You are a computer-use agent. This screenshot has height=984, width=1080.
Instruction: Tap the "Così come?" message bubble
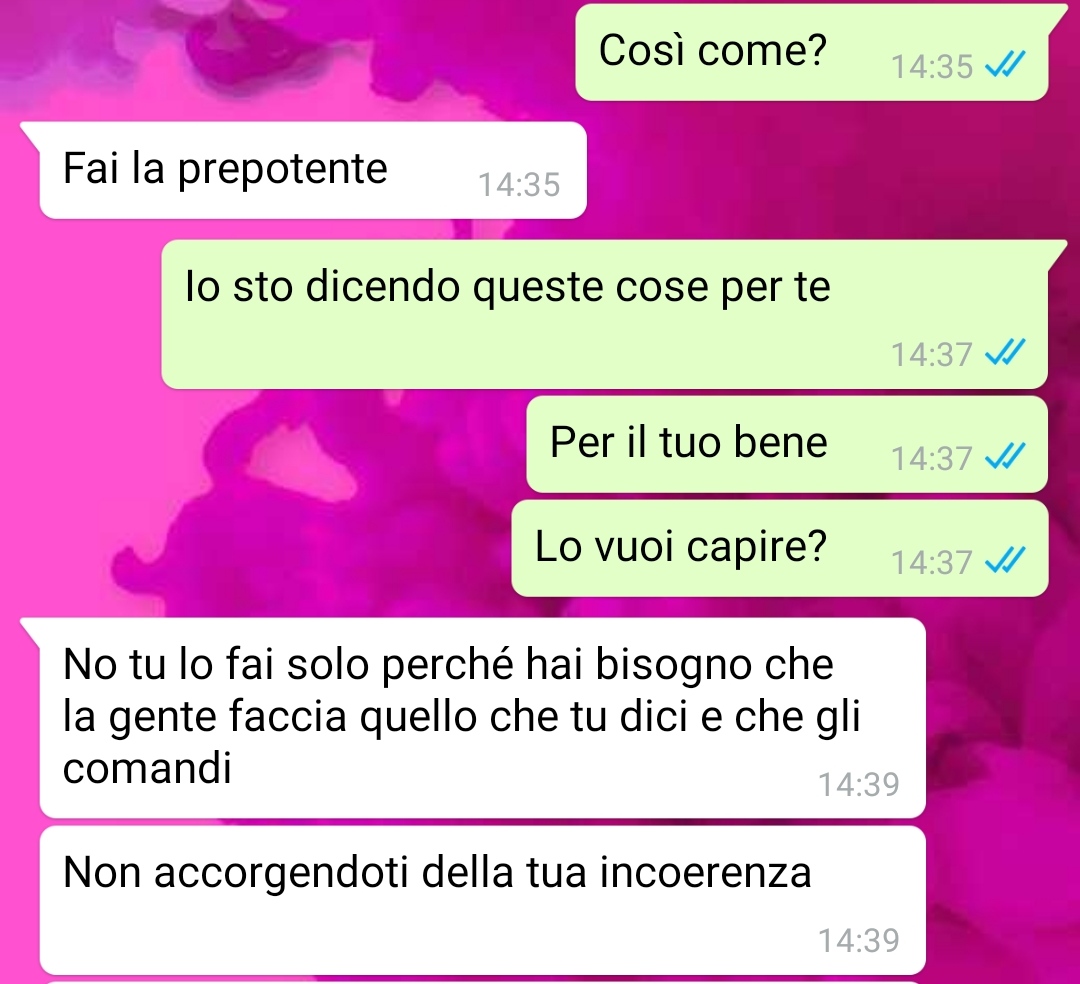click(811, 52)
